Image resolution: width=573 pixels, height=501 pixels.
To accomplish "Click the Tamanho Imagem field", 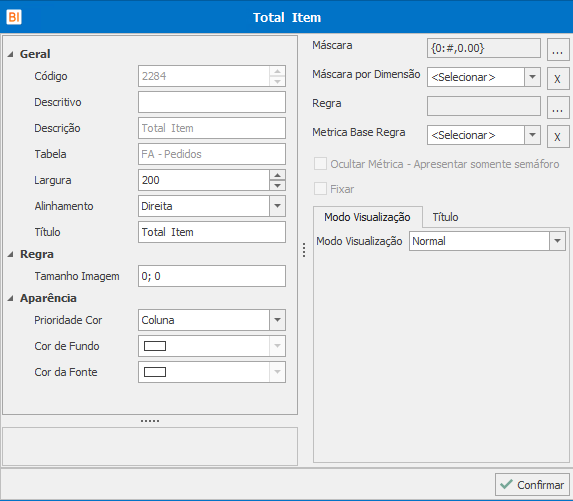I will [x=212, y=276].
